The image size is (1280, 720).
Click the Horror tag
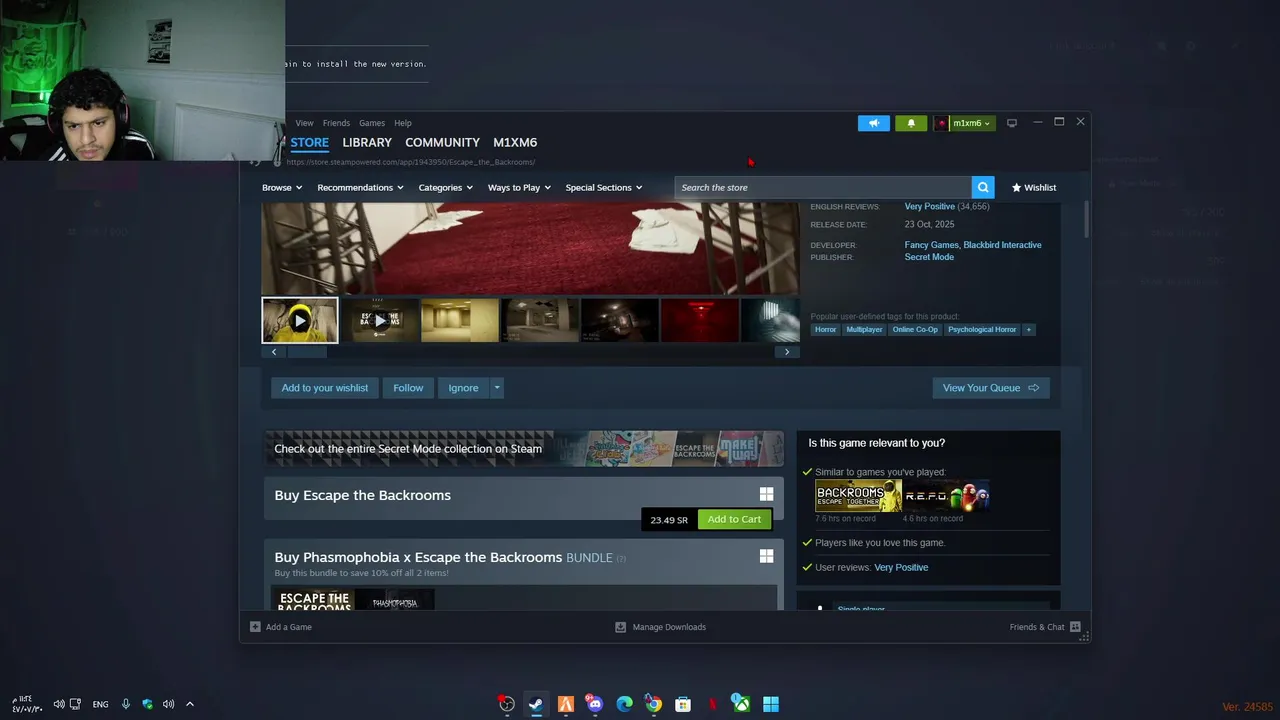(825, 329)
